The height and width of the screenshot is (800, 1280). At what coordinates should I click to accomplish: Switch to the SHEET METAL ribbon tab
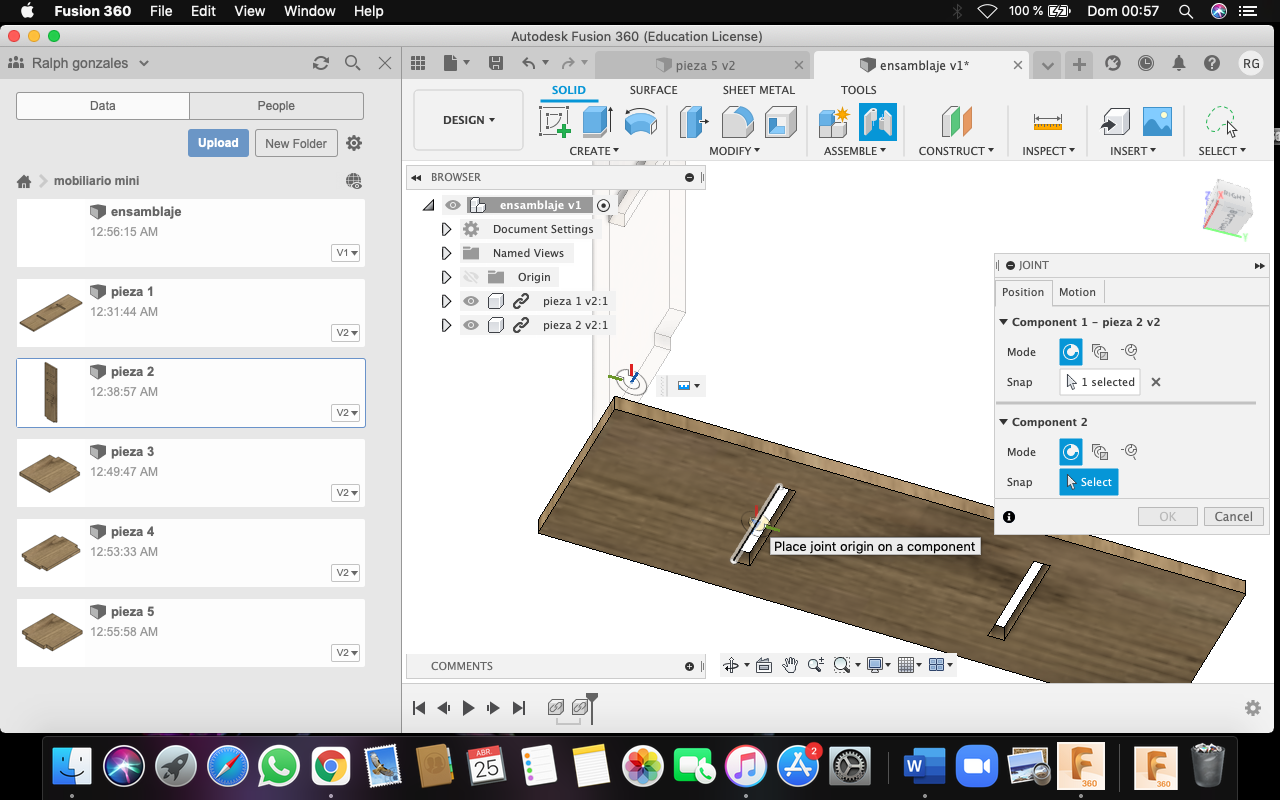[758, 90]
